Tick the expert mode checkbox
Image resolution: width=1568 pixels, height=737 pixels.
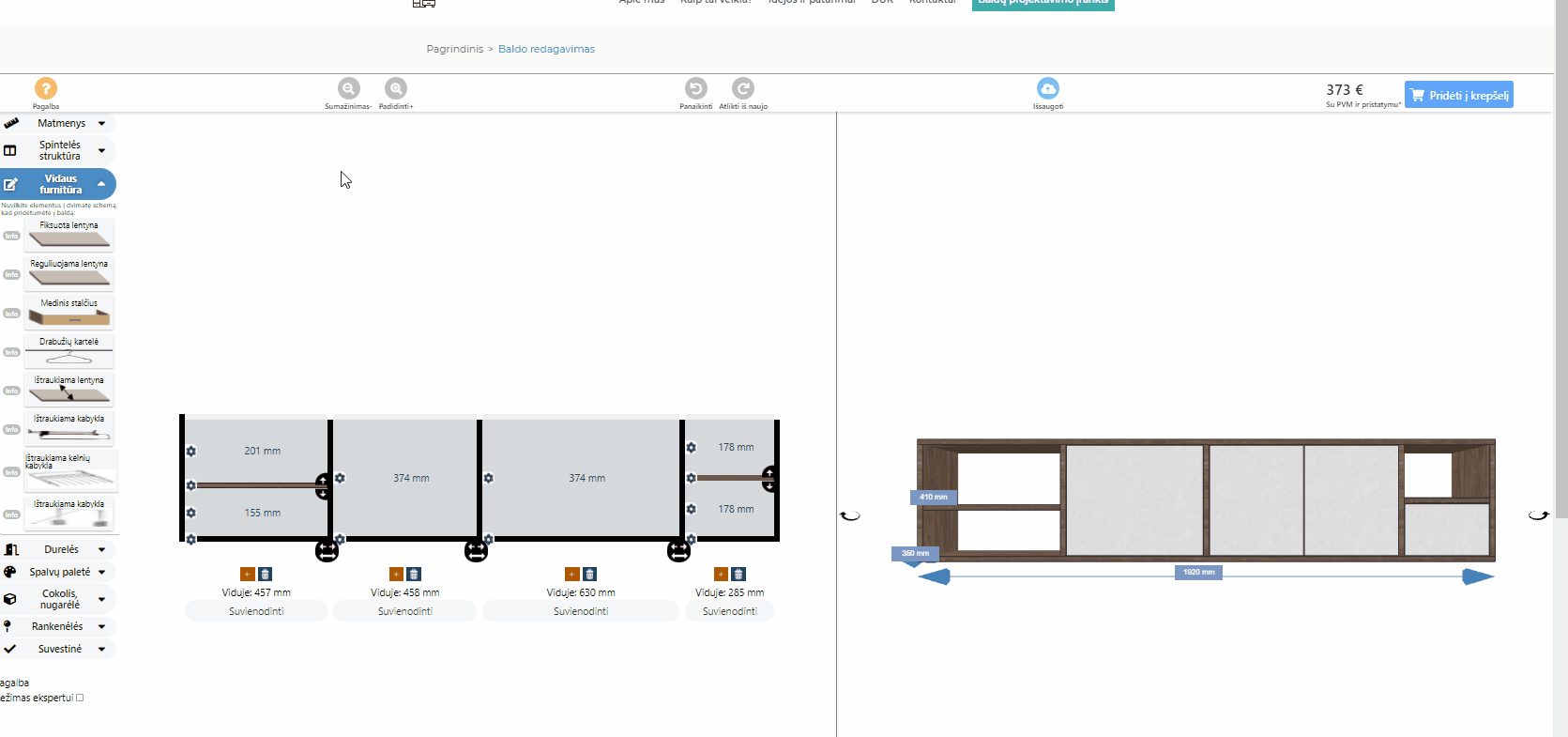(80, 698)
